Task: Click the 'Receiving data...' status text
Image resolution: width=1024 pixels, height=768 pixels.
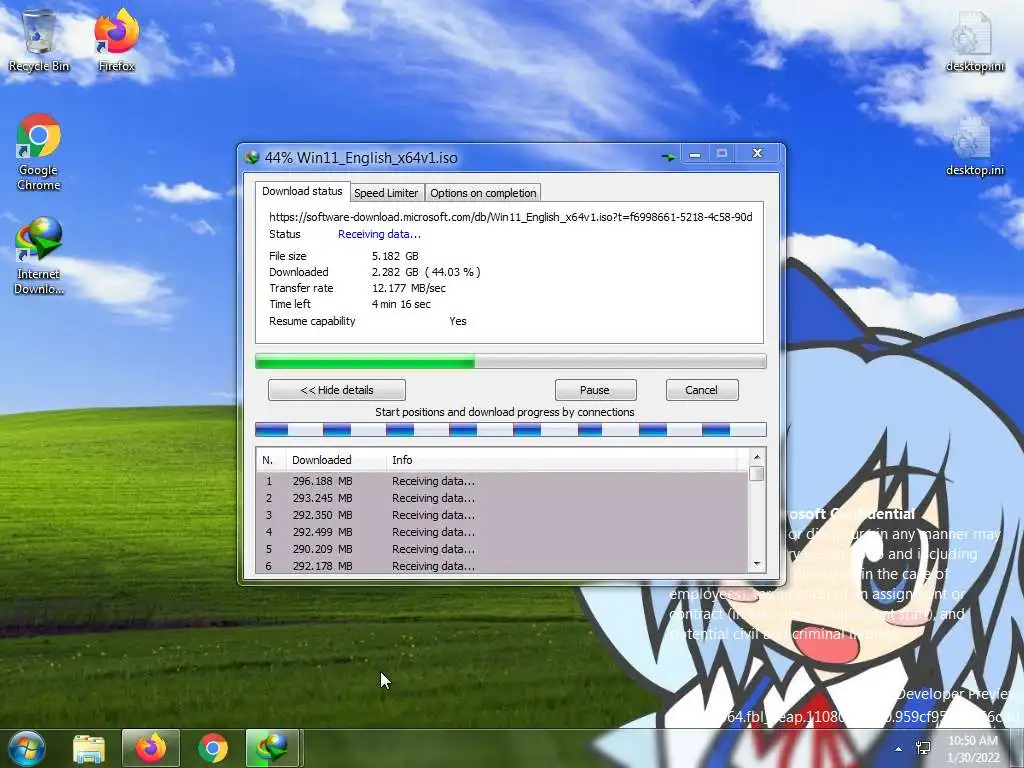Action: tap(379, 234)
